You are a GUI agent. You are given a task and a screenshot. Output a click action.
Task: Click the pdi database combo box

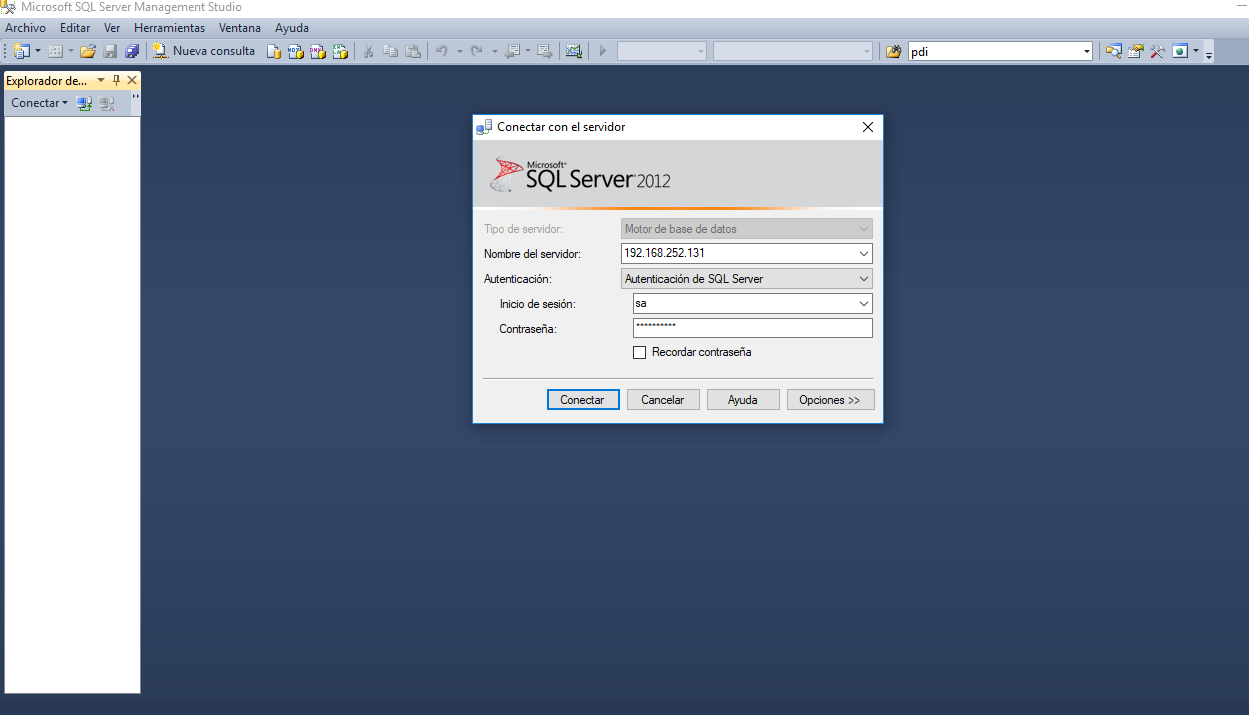pyautogui.click(x=1000, y=50)
